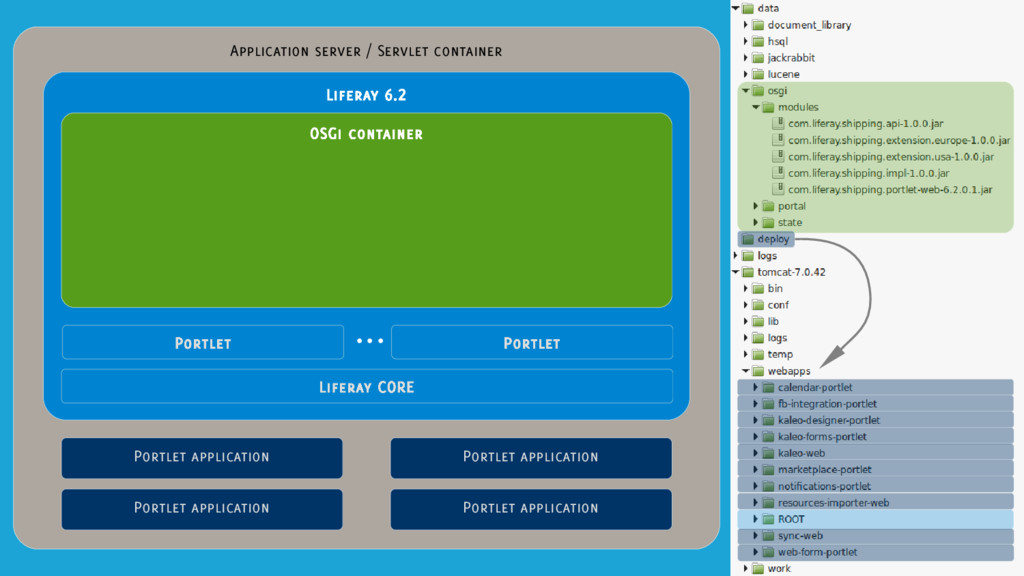The height and width of the screenshot is (576, 1024).
Task: Click the folder icon beside lucene
Action: pos(758,74)
